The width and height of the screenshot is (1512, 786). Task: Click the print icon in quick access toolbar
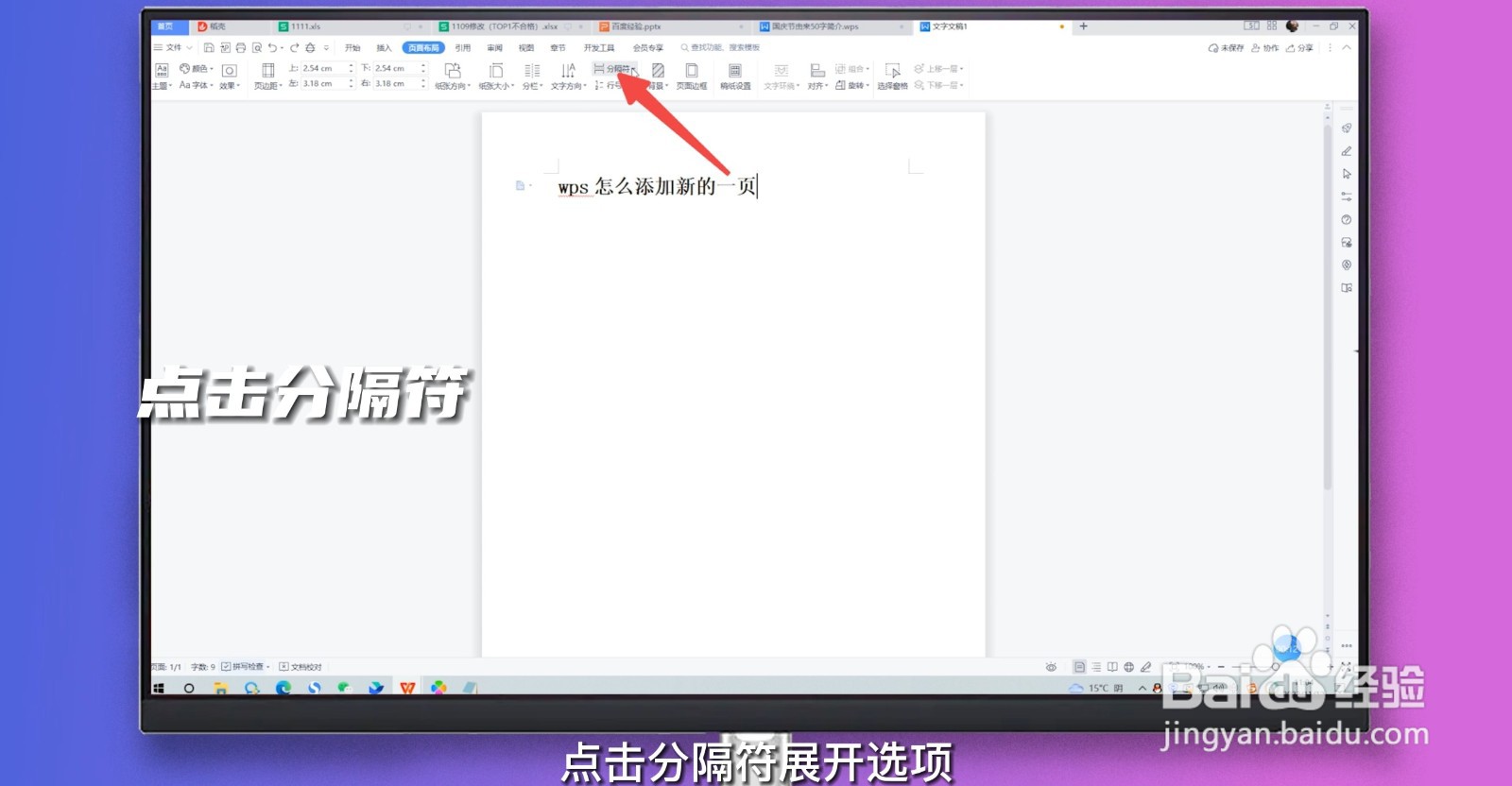click(241, 47)
